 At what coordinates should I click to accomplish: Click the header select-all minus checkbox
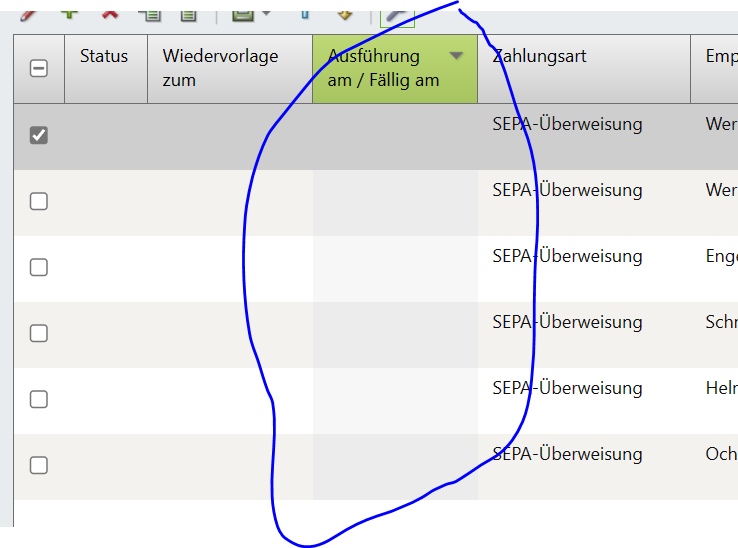[x=39, y=69]
